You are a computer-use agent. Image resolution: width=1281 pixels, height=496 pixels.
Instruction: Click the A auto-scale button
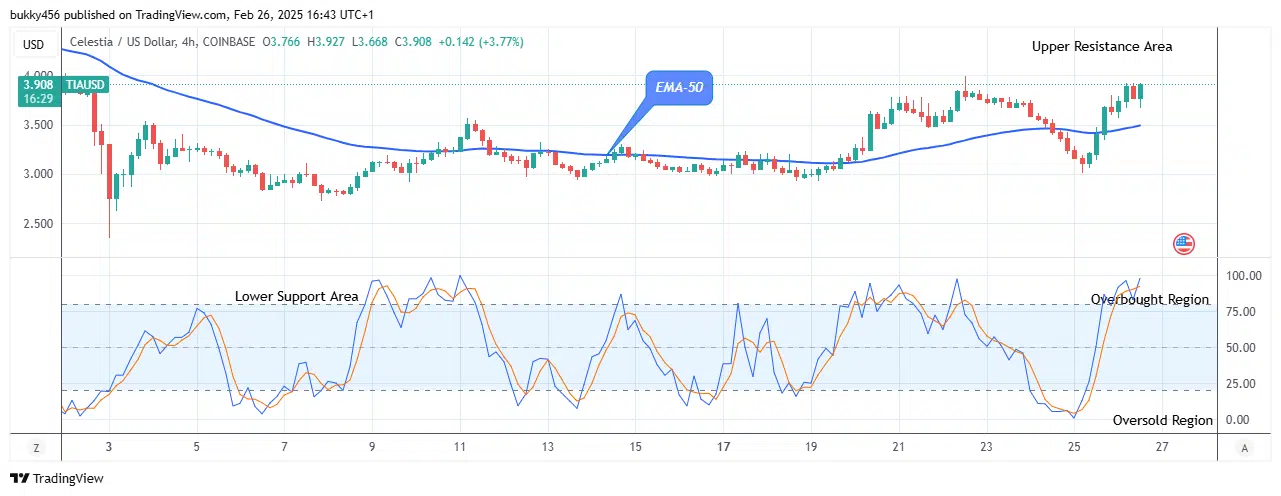tap(1243, 447)
